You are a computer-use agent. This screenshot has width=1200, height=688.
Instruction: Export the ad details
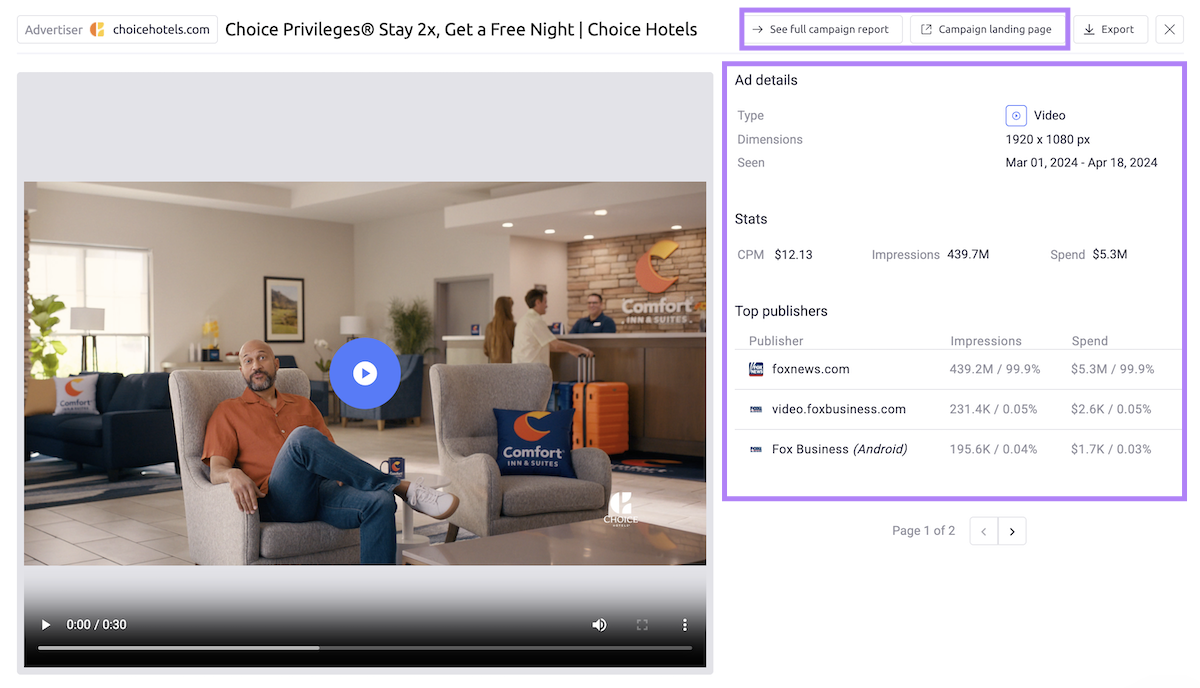pos(1110,30)
